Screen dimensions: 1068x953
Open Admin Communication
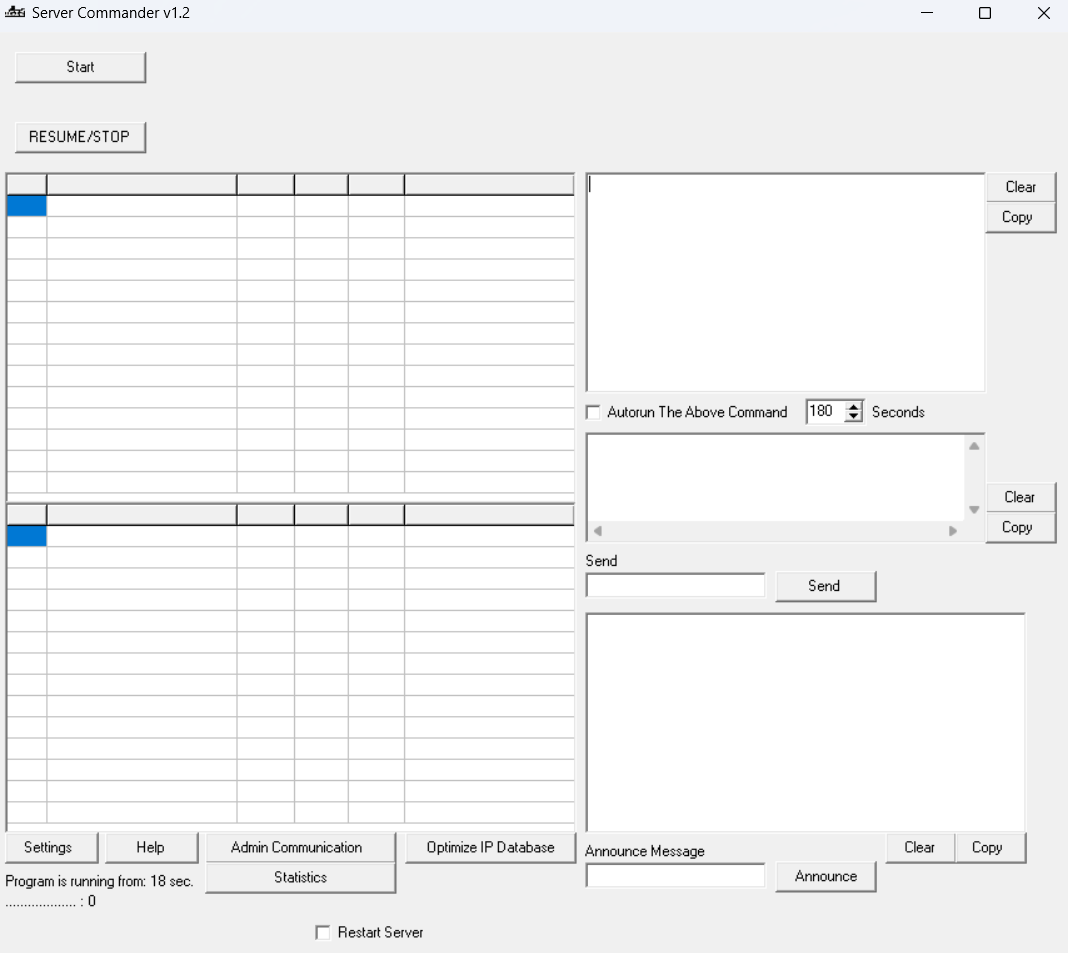point(300,848)
